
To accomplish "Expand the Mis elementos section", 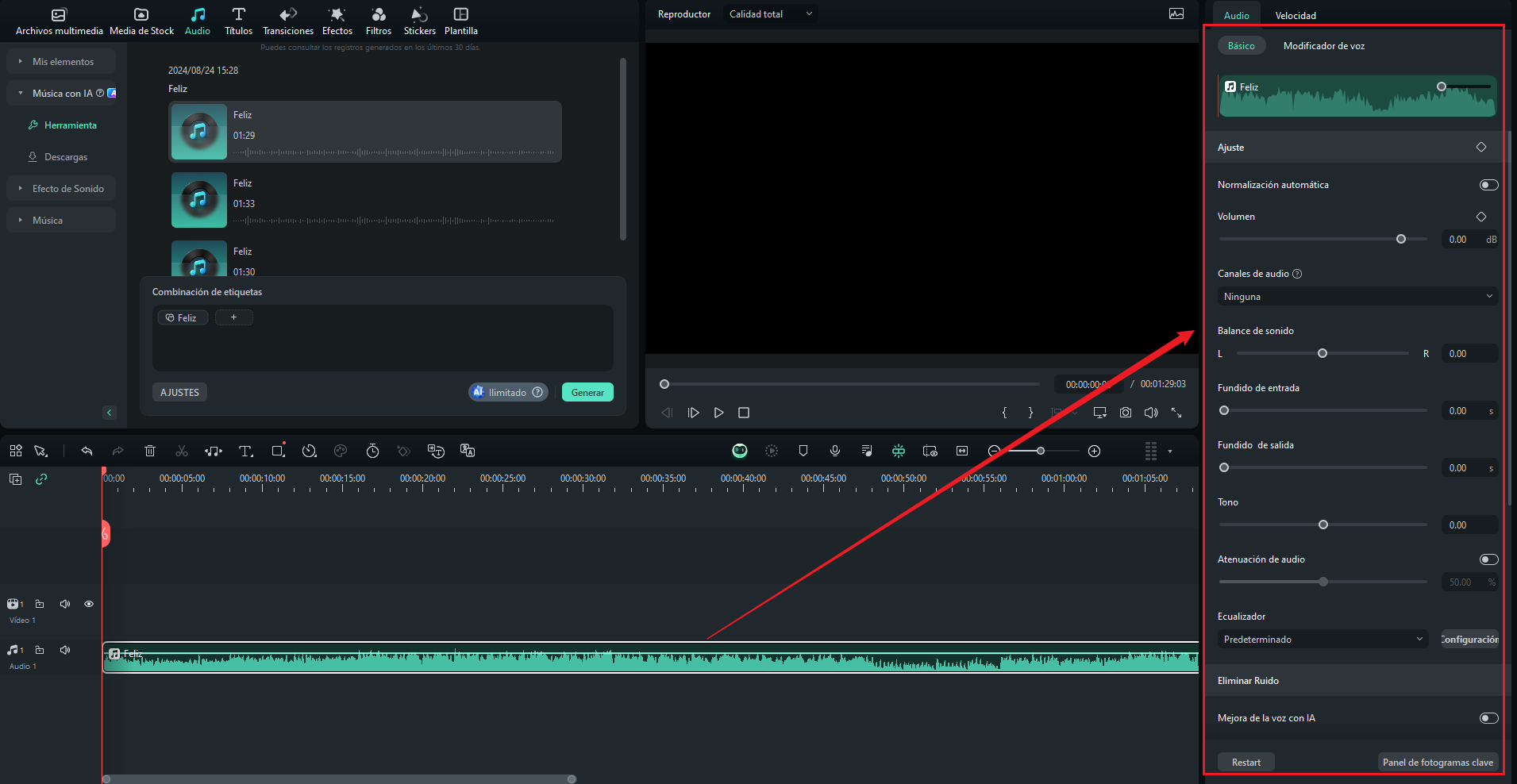I will point(61,61).
